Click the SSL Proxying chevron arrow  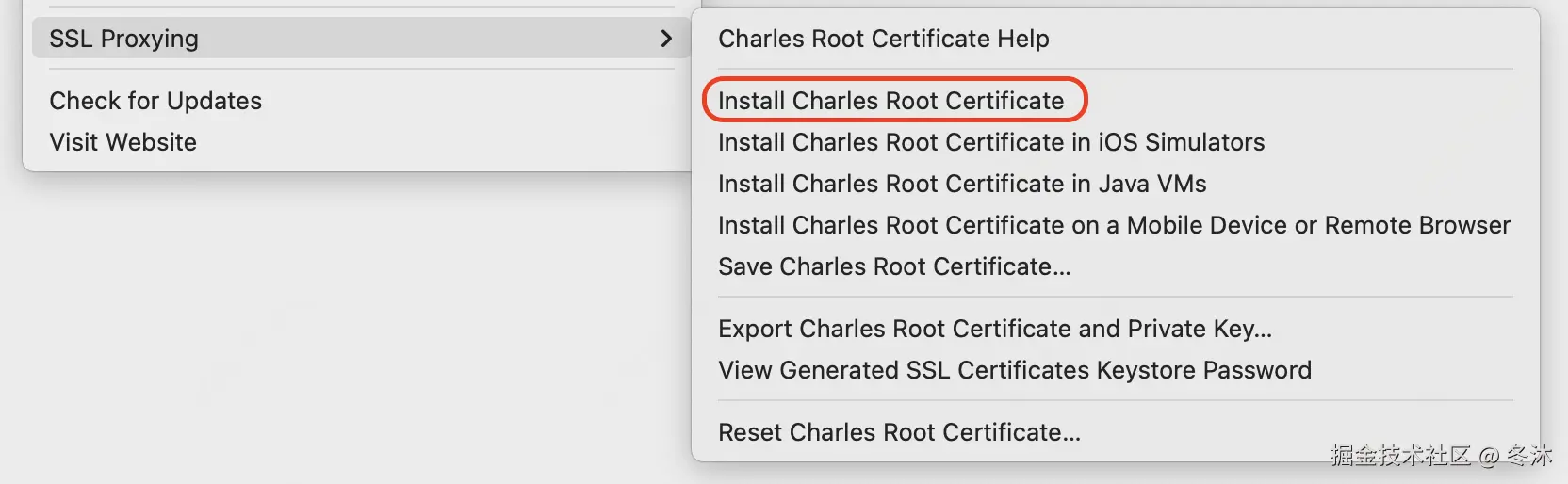(x=666, y=39)
